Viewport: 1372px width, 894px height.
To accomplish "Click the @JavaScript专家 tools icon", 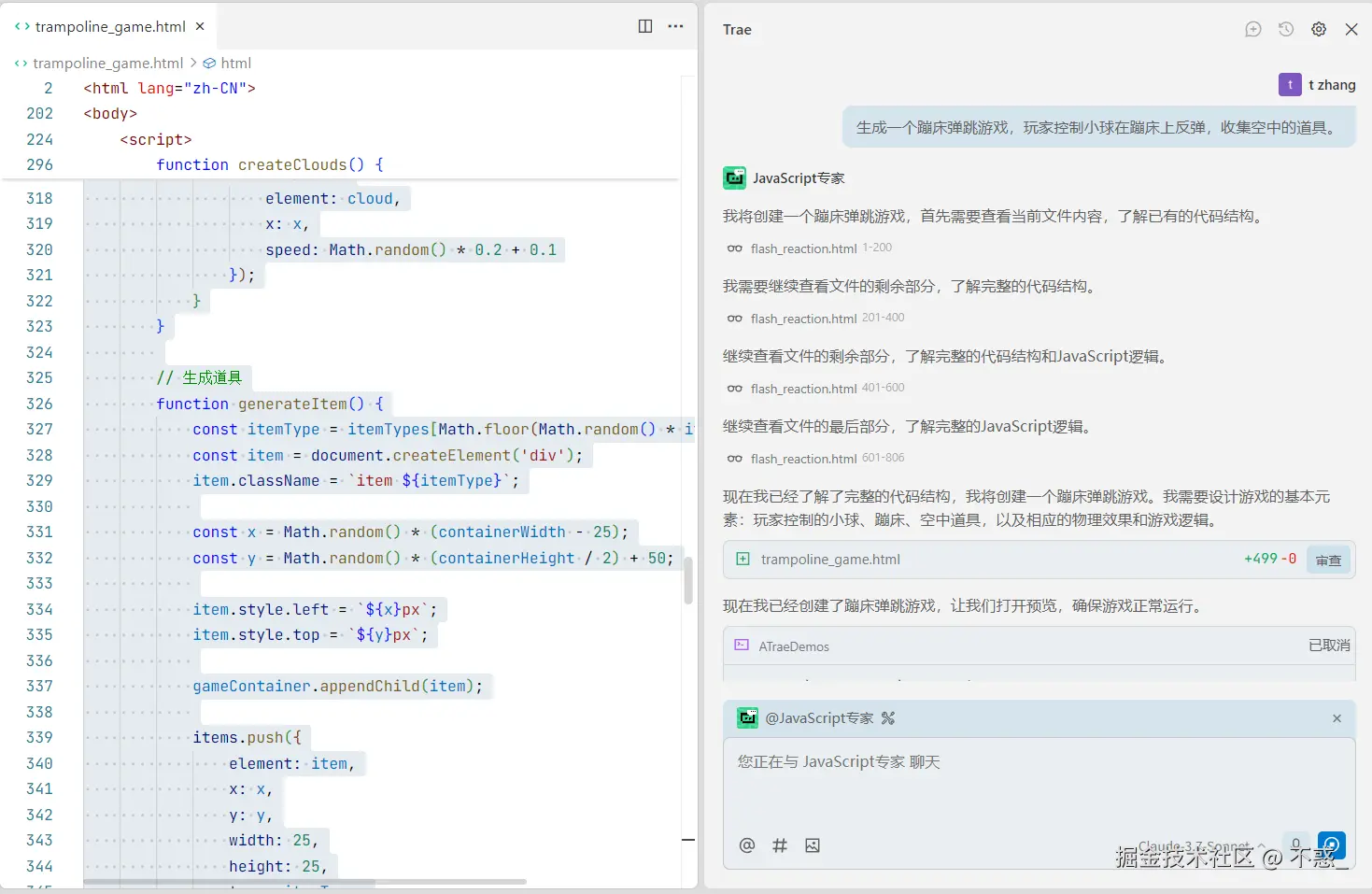I will click(888, 717).
